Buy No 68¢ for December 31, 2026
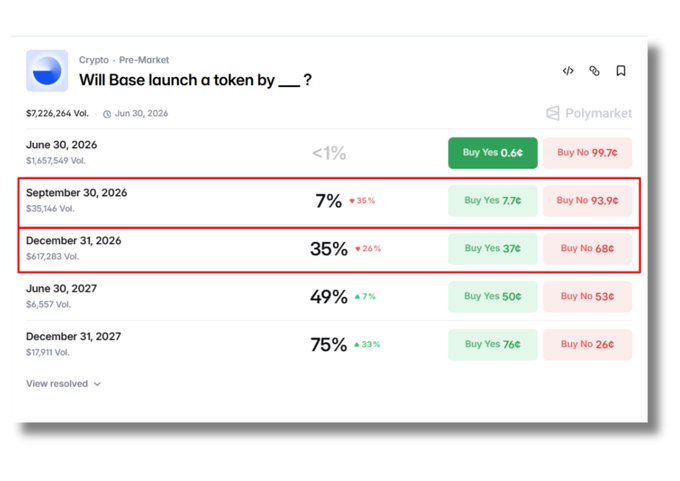The height and width of the screenshot is (481, 680). 587,249
